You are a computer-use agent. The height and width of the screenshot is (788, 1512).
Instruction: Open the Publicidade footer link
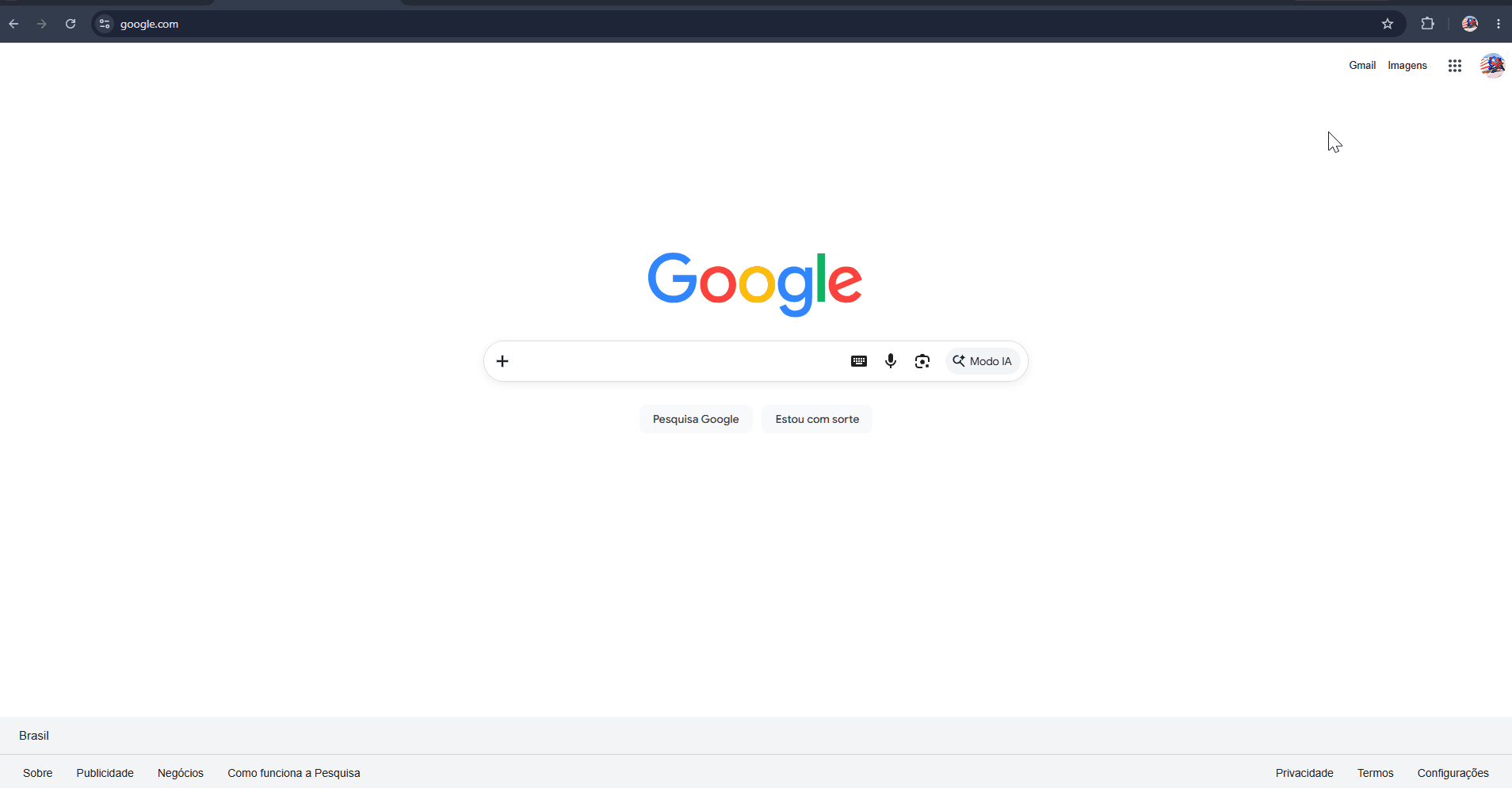click(105, 773)
